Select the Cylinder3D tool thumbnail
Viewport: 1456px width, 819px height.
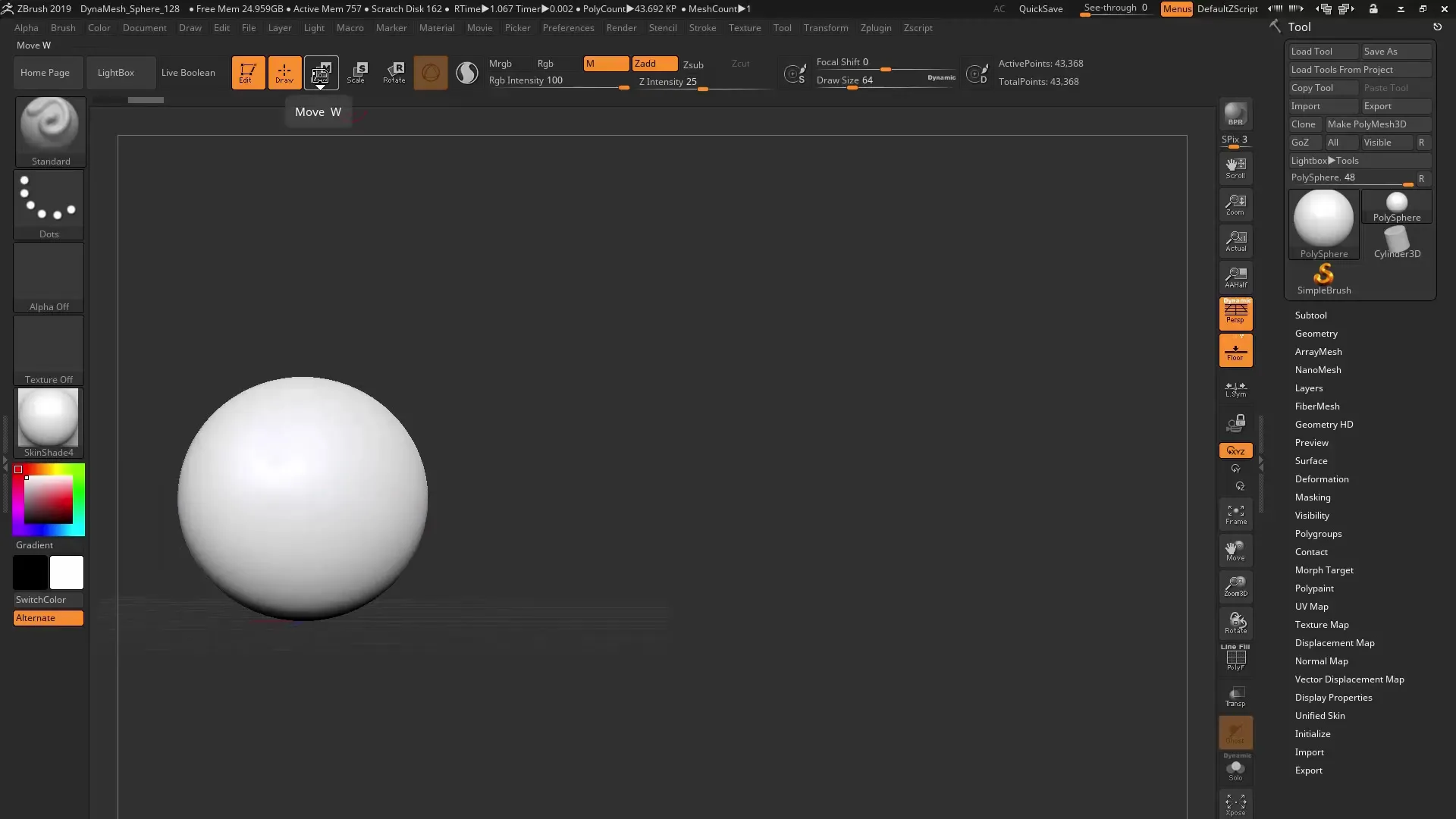(x=1397, y=243)
